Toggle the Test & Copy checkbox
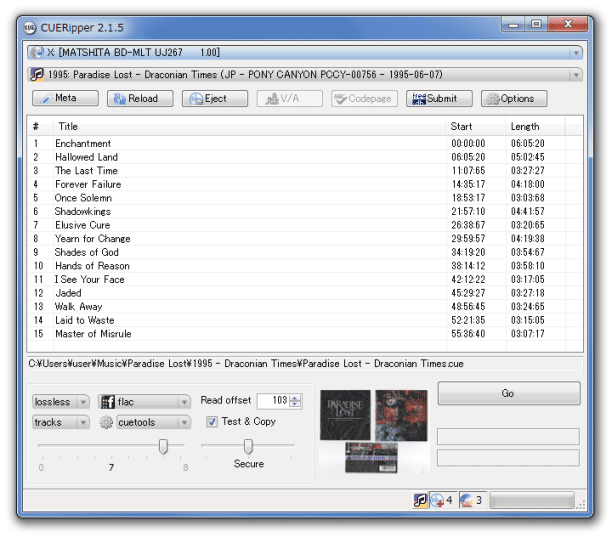Image resolution: width=612 pixels, height=537 pixels. pyautogui.click(x=212, y=422)
